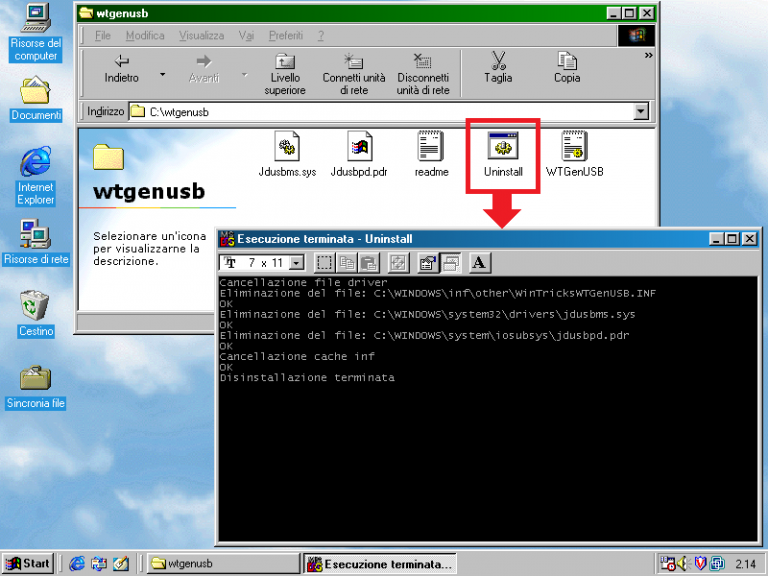This screenshot has width=768, height=576.
Task: Click the blue network tray icon
Action: [717, 564]
